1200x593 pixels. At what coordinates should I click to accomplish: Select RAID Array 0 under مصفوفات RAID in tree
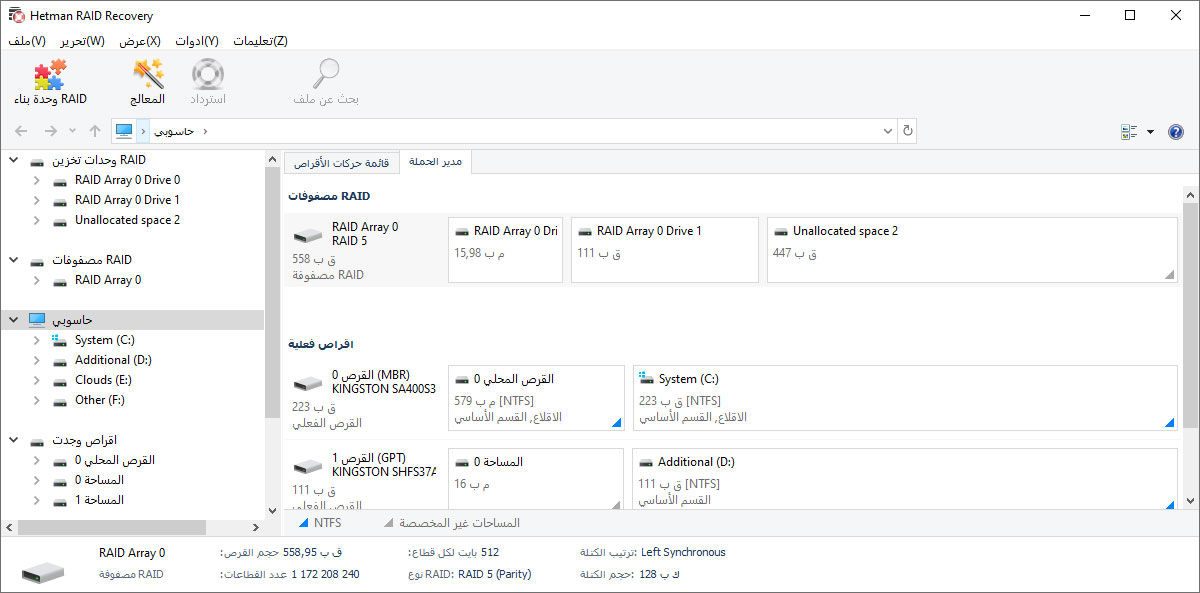pyautogui.click(x=108, y=280)
